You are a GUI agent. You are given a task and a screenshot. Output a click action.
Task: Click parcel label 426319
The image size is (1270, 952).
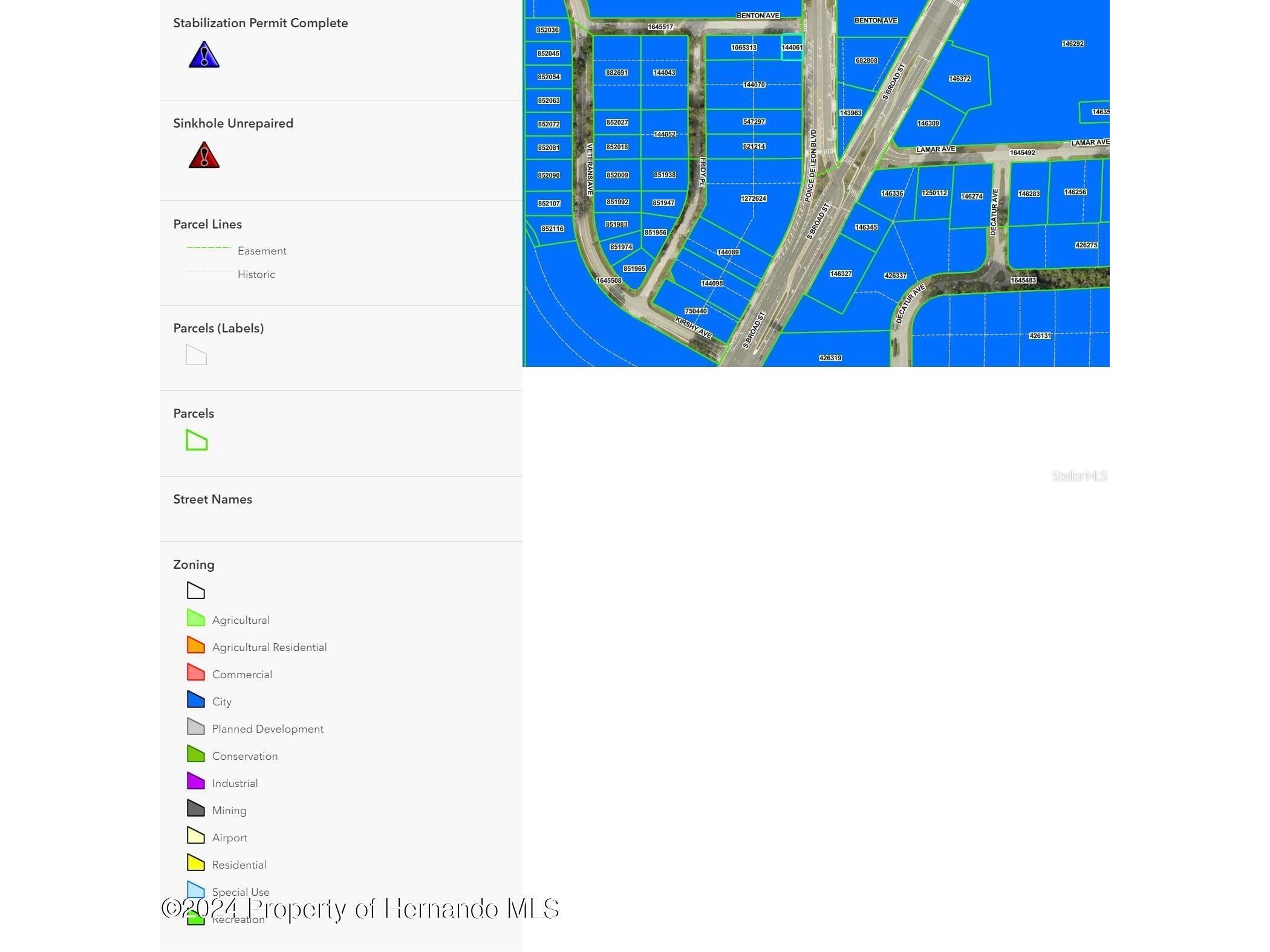pyautogui.click(x=830, y=358)
